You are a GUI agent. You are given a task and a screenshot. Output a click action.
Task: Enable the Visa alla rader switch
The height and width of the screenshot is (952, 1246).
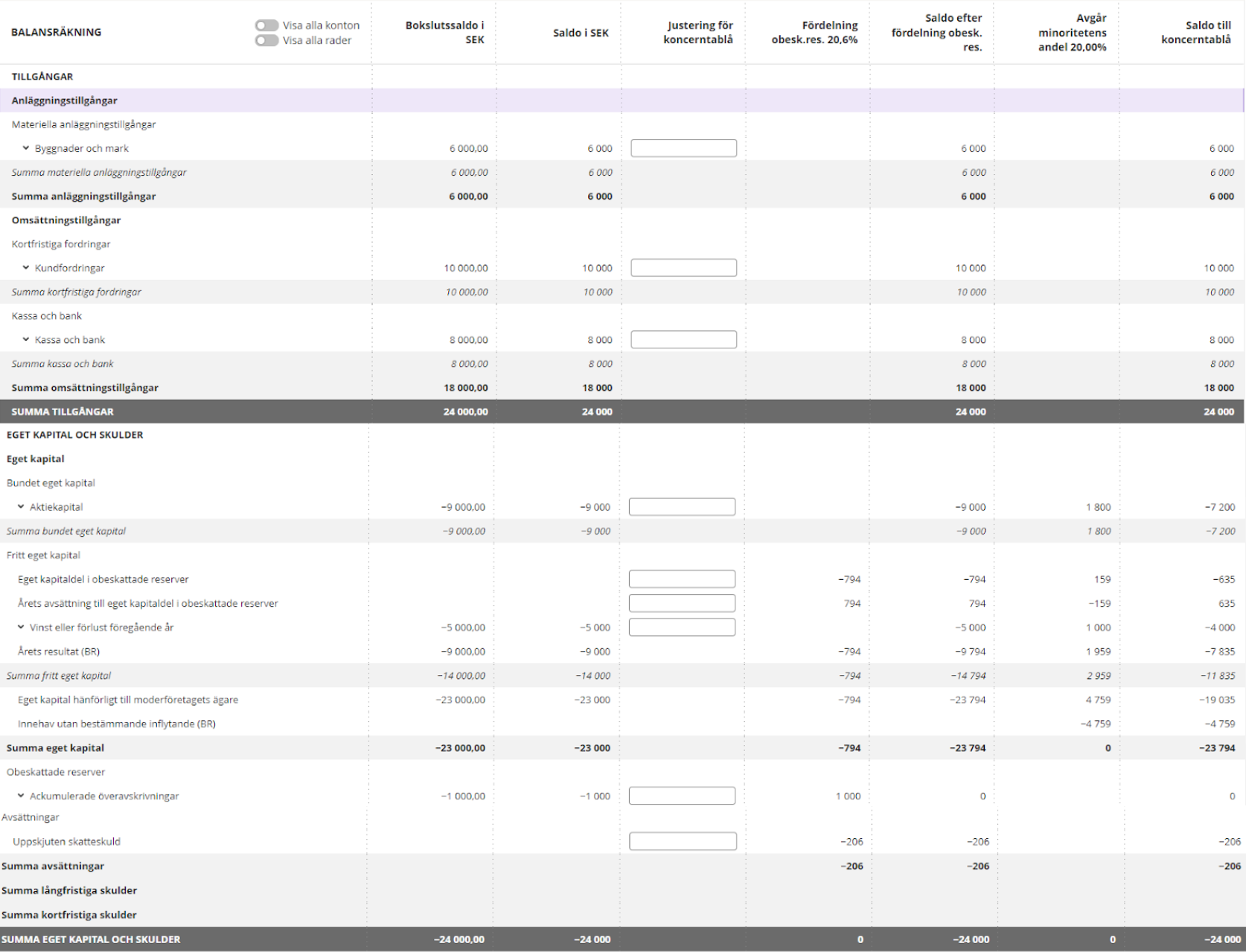(266, 40)
